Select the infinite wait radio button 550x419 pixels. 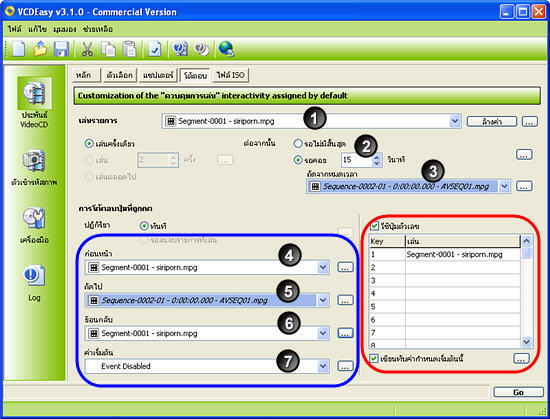[298, 143]
